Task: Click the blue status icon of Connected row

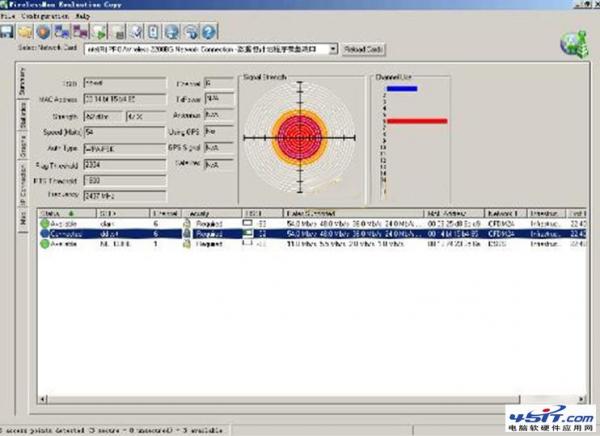Action: tap(45, 234)
